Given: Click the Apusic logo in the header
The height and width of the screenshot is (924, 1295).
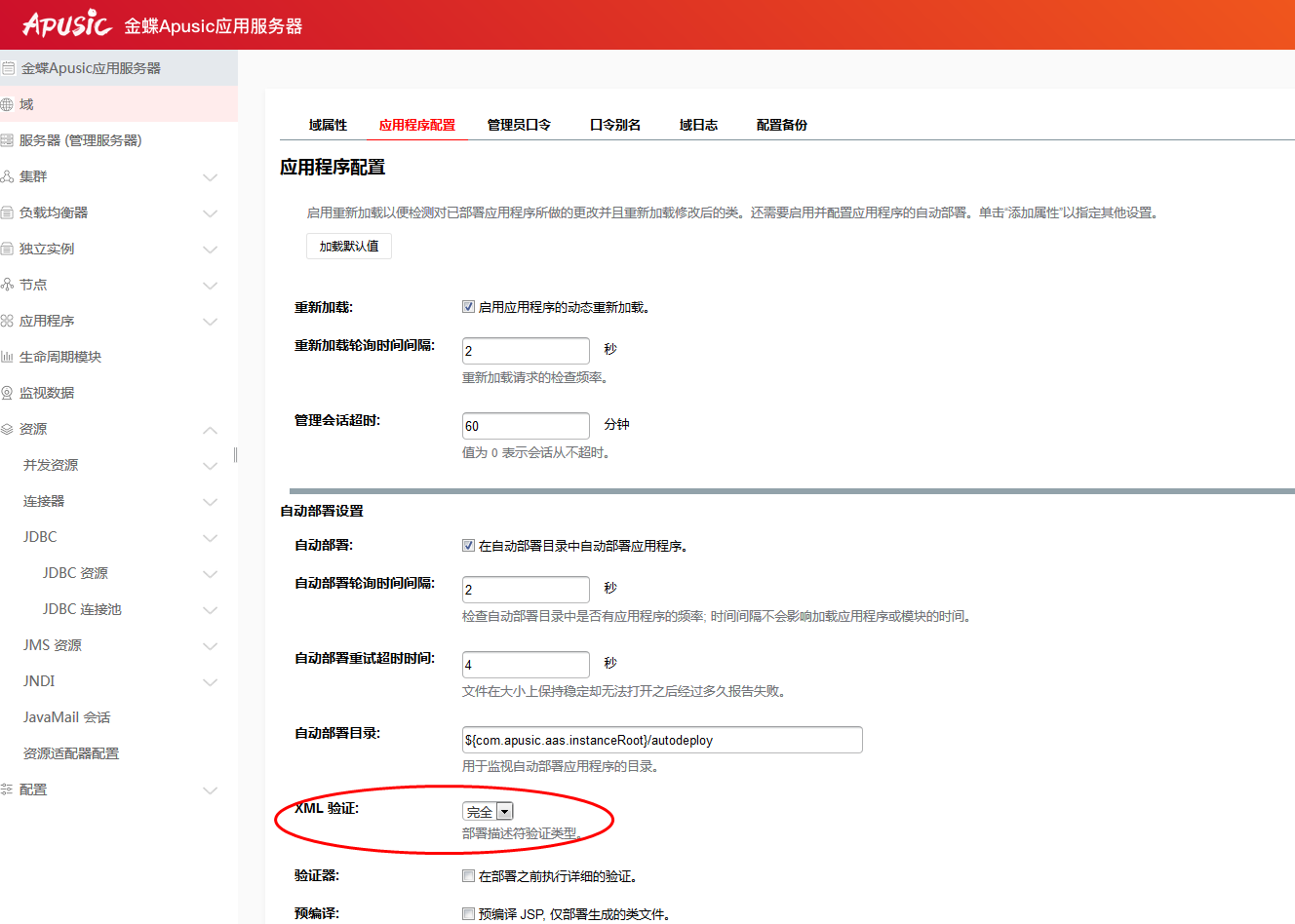Looking at the screenshot, I should click(x=66, y=24).
